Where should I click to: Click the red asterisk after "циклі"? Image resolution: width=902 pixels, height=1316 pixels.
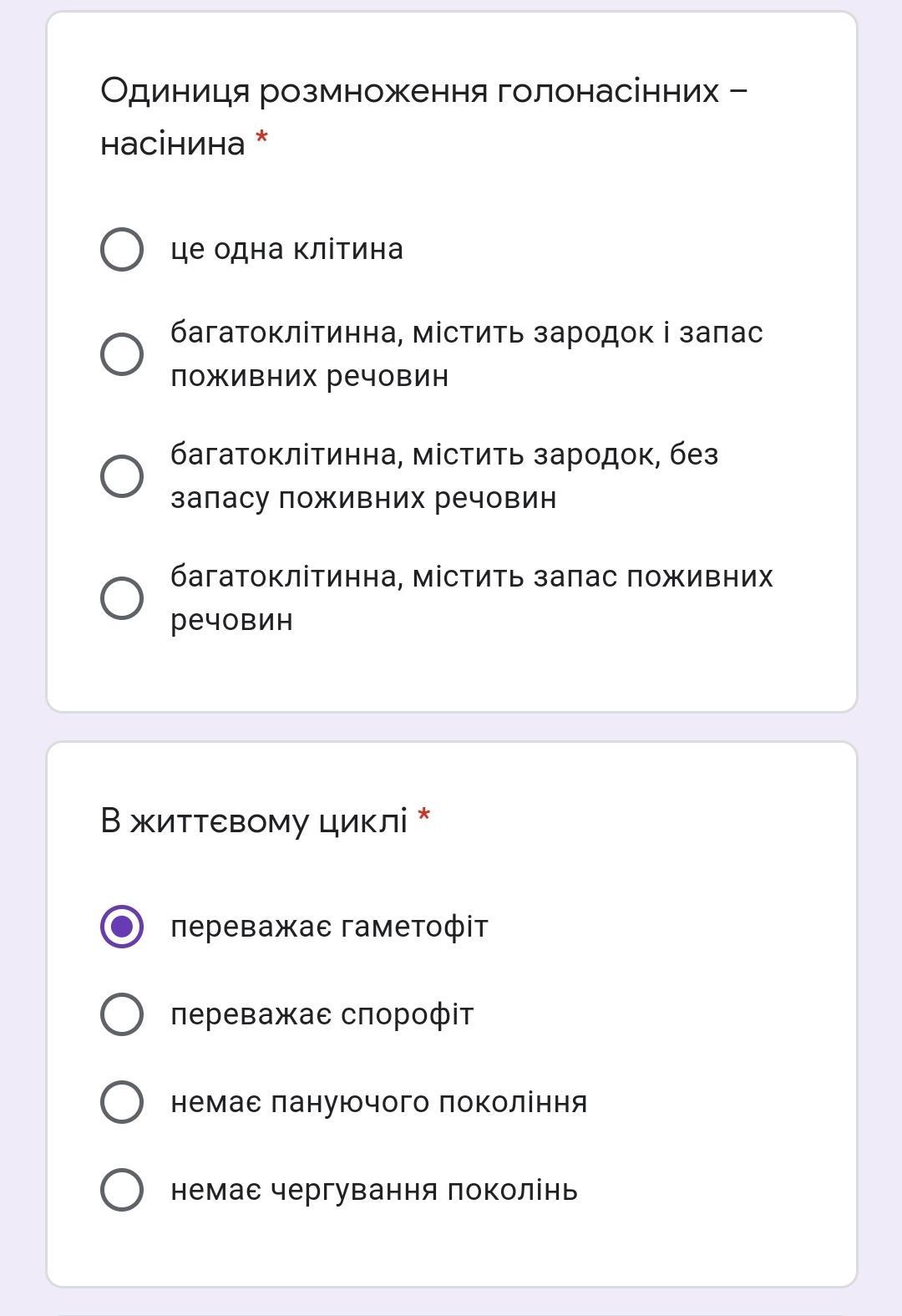[424, 815]
